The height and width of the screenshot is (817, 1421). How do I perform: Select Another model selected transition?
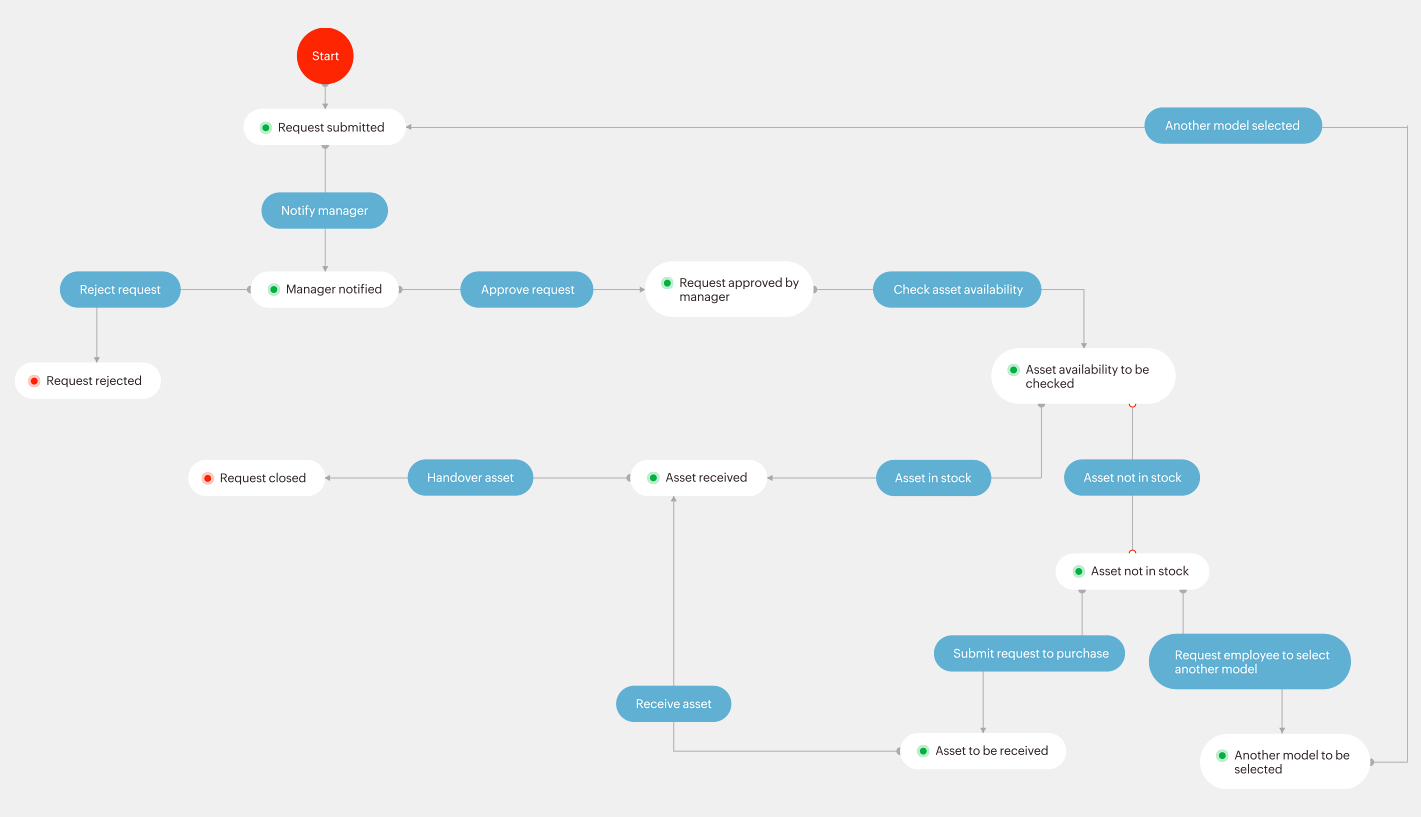(x=1232, y=126)
